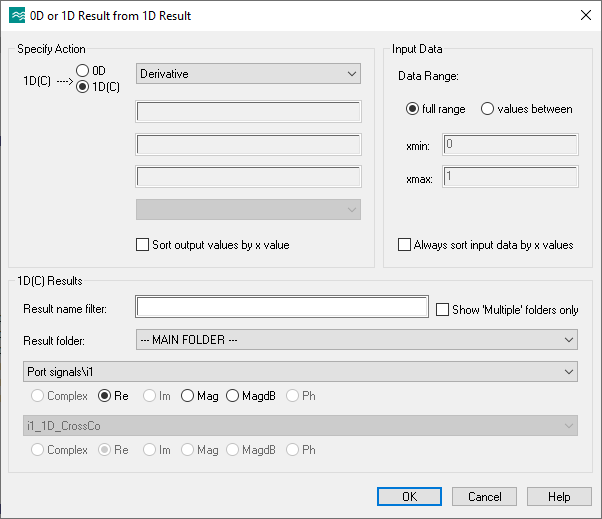Confirm the dialog with OK
This screenshot has height=519, width=602.
click(x=409, y=496)
